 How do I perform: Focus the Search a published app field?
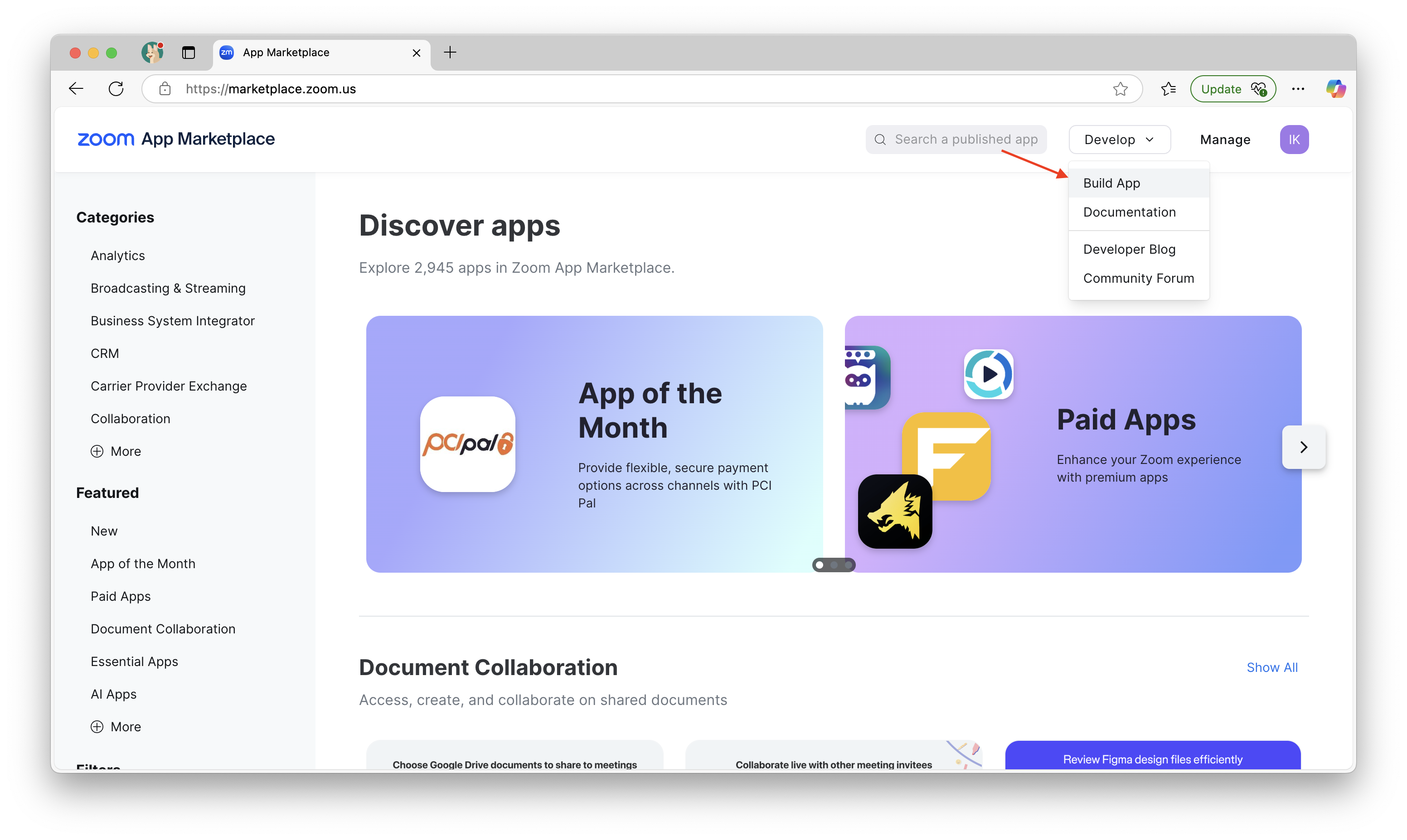click(x=956, y=139)
